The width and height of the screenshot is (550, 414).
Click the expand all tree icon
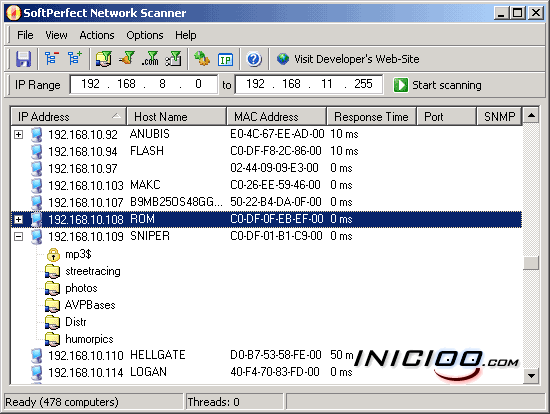coord(74,59)
